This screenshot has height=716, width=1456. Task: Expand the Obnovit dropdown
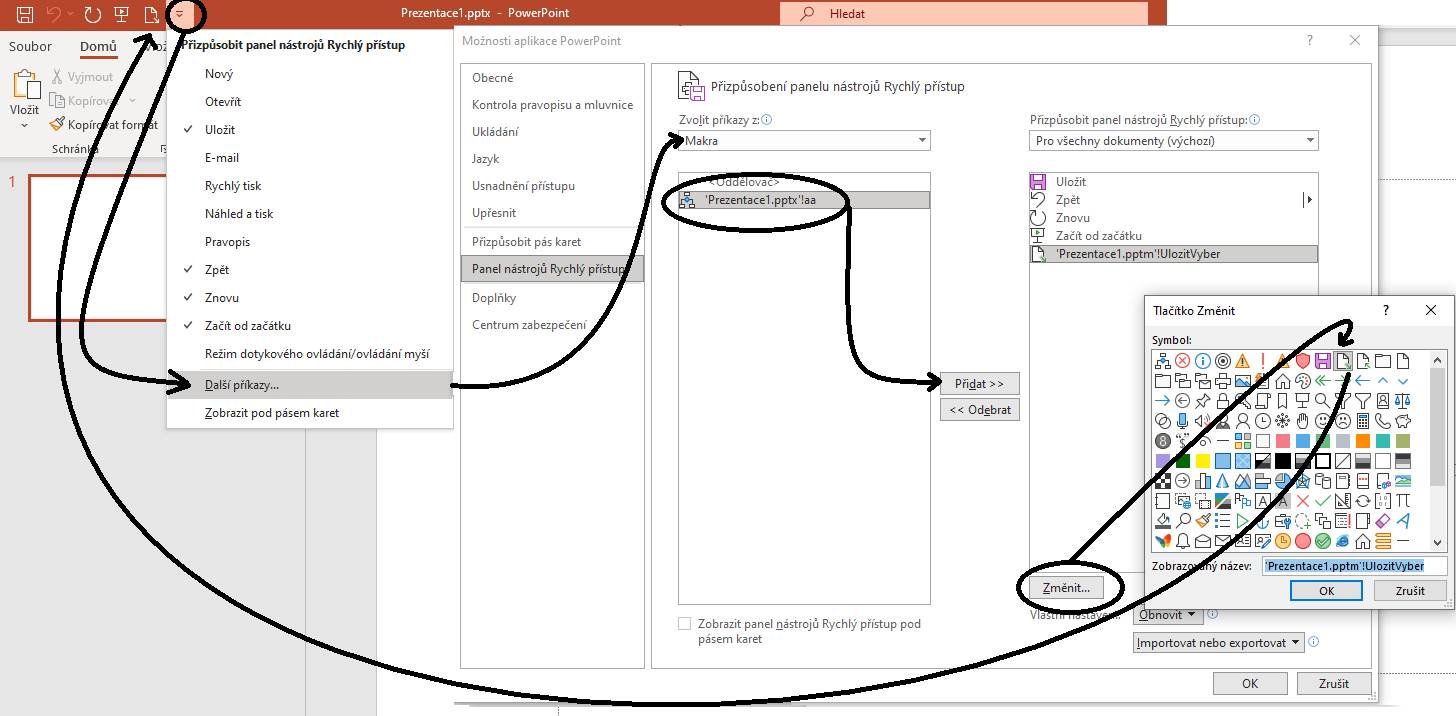(1168, 615)
